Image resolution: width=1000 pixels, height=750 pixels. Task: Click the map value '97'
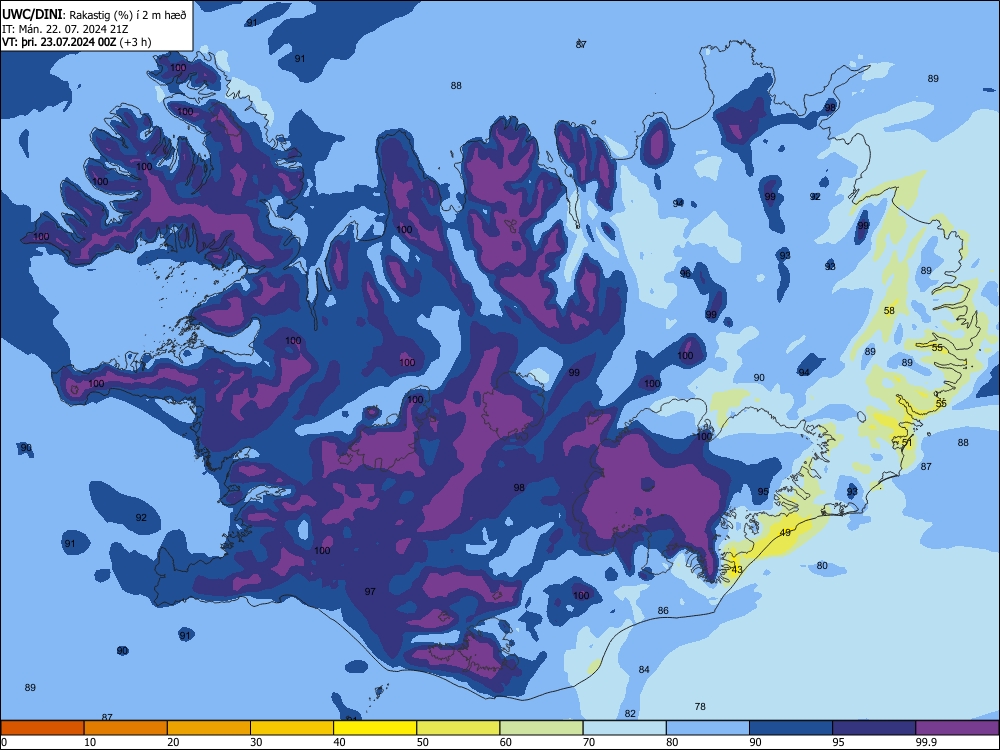(x=370, y=592)
